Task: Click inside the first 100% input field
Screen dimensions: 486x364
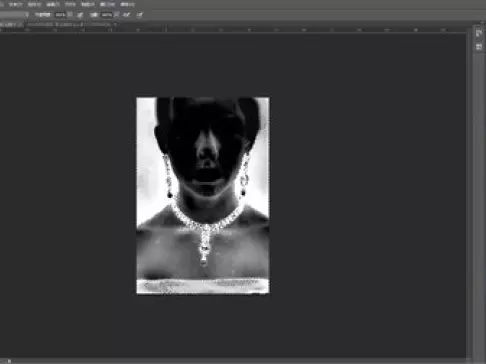Action: click(x=60, y=15)
